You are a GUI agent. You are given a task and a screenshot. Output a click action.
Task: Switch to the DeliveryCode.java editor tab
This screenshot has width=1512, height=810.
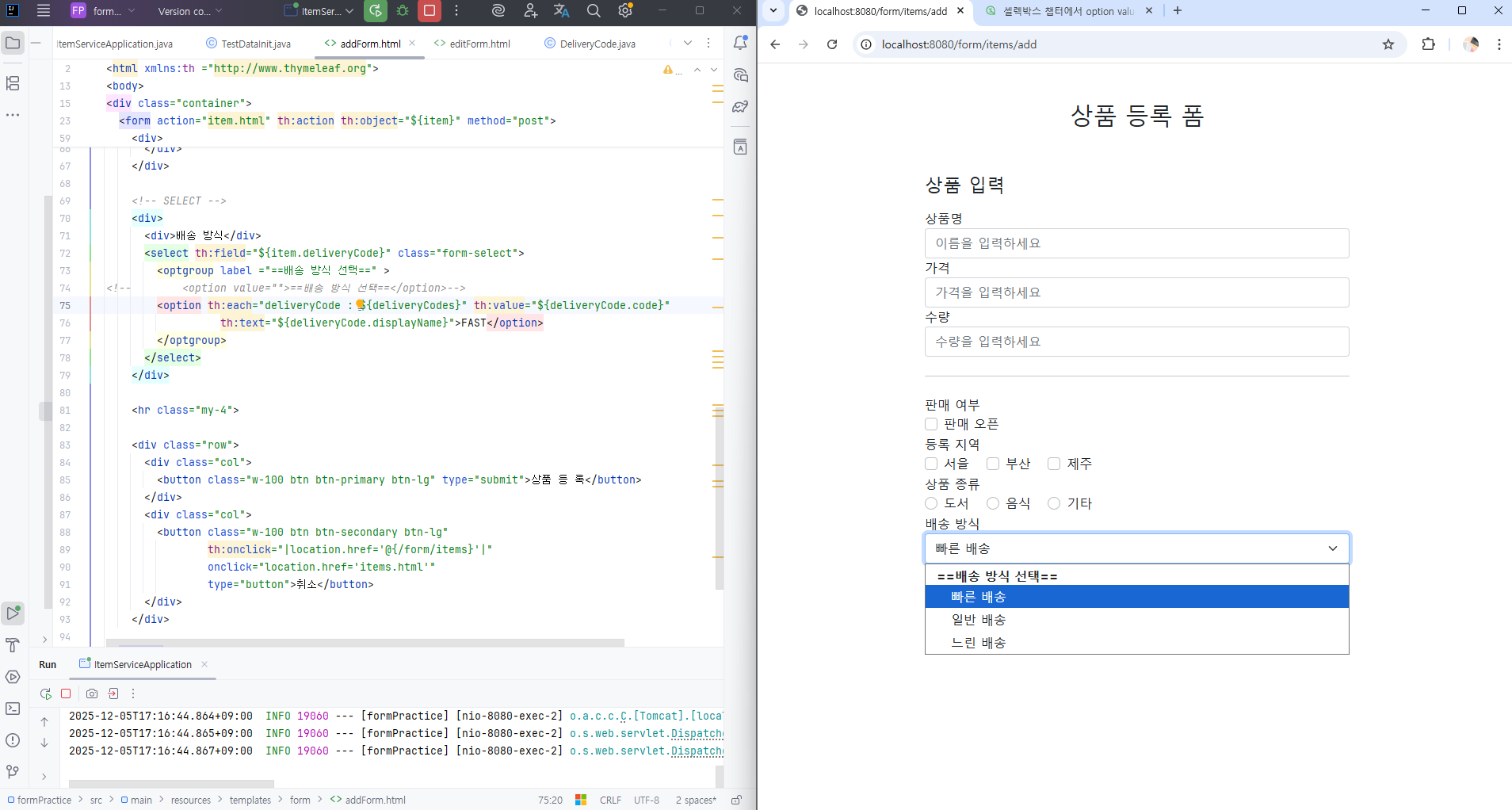pyautogui.click(x=590, y=44)
